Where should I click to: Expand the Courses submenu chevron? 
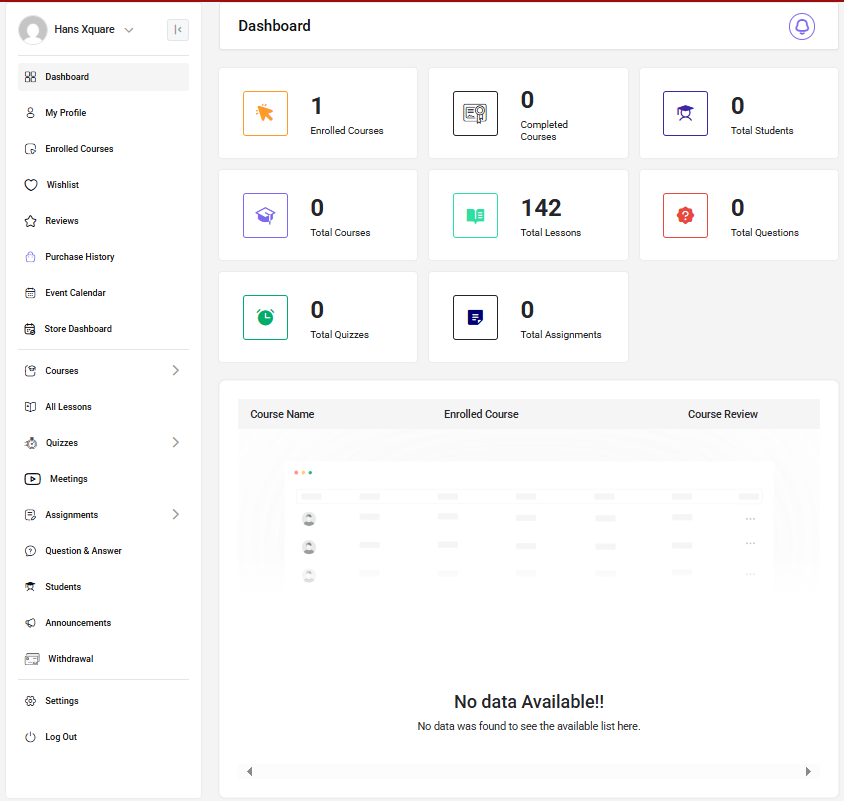tap(176, 371)
